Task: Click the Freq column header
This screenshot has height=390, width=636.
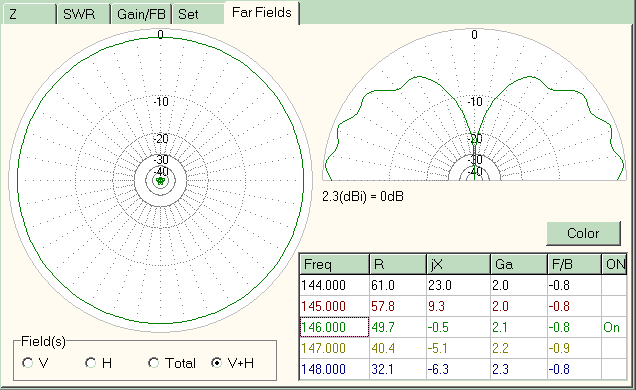Action: pyautogui.click(x=334, y=264)
